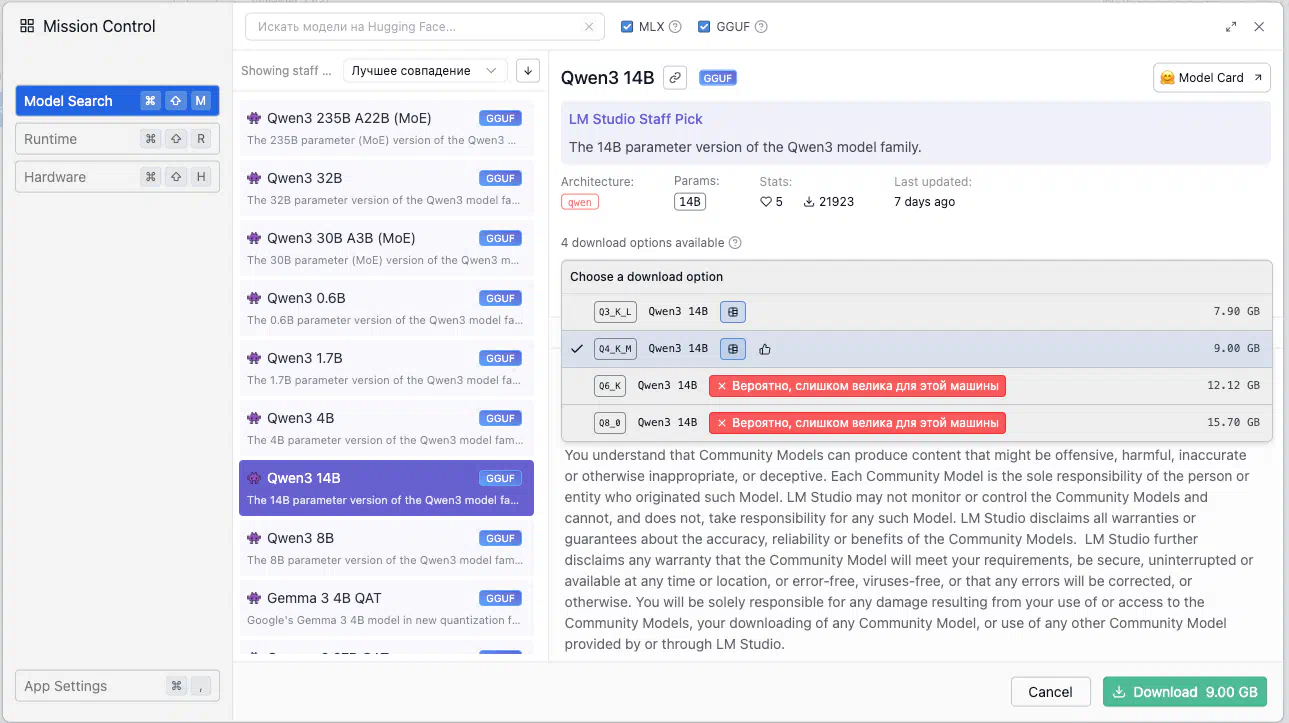Click the Gemma 3 4B QAT model icon

point(254,598)
